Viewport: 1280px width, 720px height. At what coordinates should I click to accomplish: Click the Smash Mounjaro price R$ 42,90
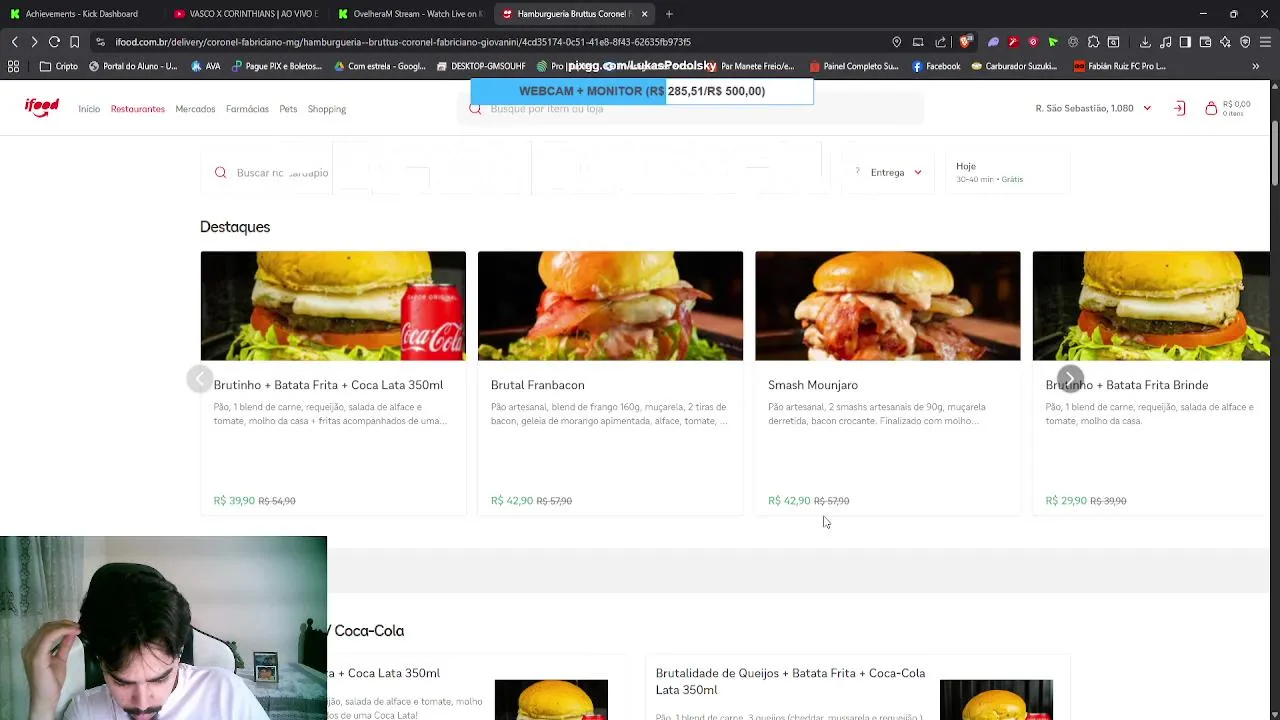tap(789, 501)
